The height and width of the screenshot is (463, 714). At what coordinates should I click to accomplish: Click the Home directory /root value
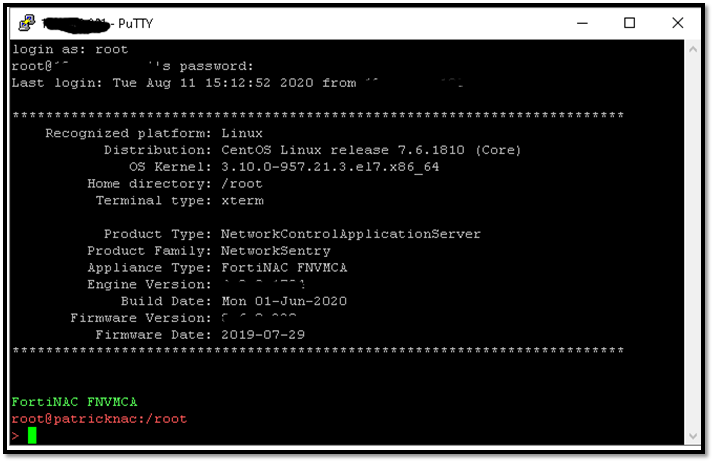point(241,184)
